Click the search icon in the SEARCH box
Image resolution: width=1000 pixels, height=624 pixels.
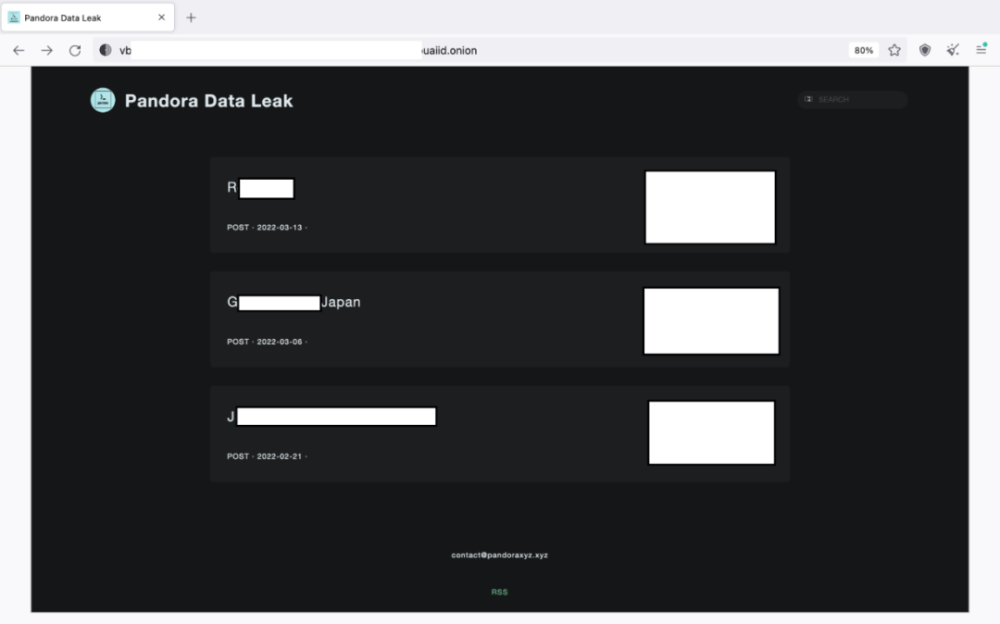pos(809,99)
